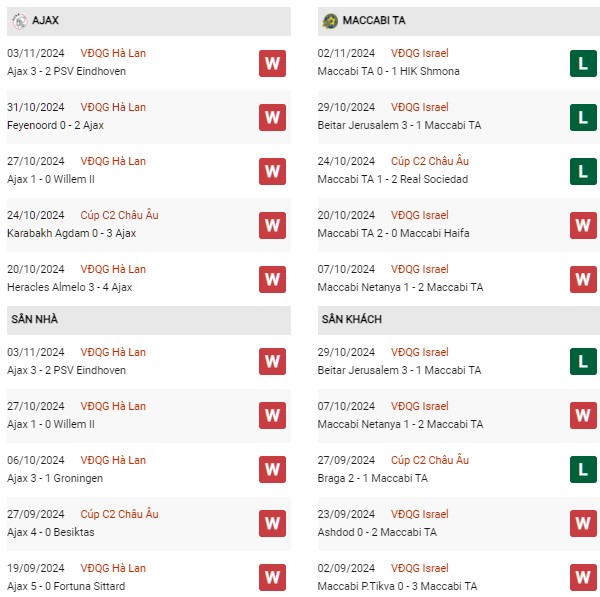
Task: Click the MACCABI TA team header title
Action: (x=374, y=20)
